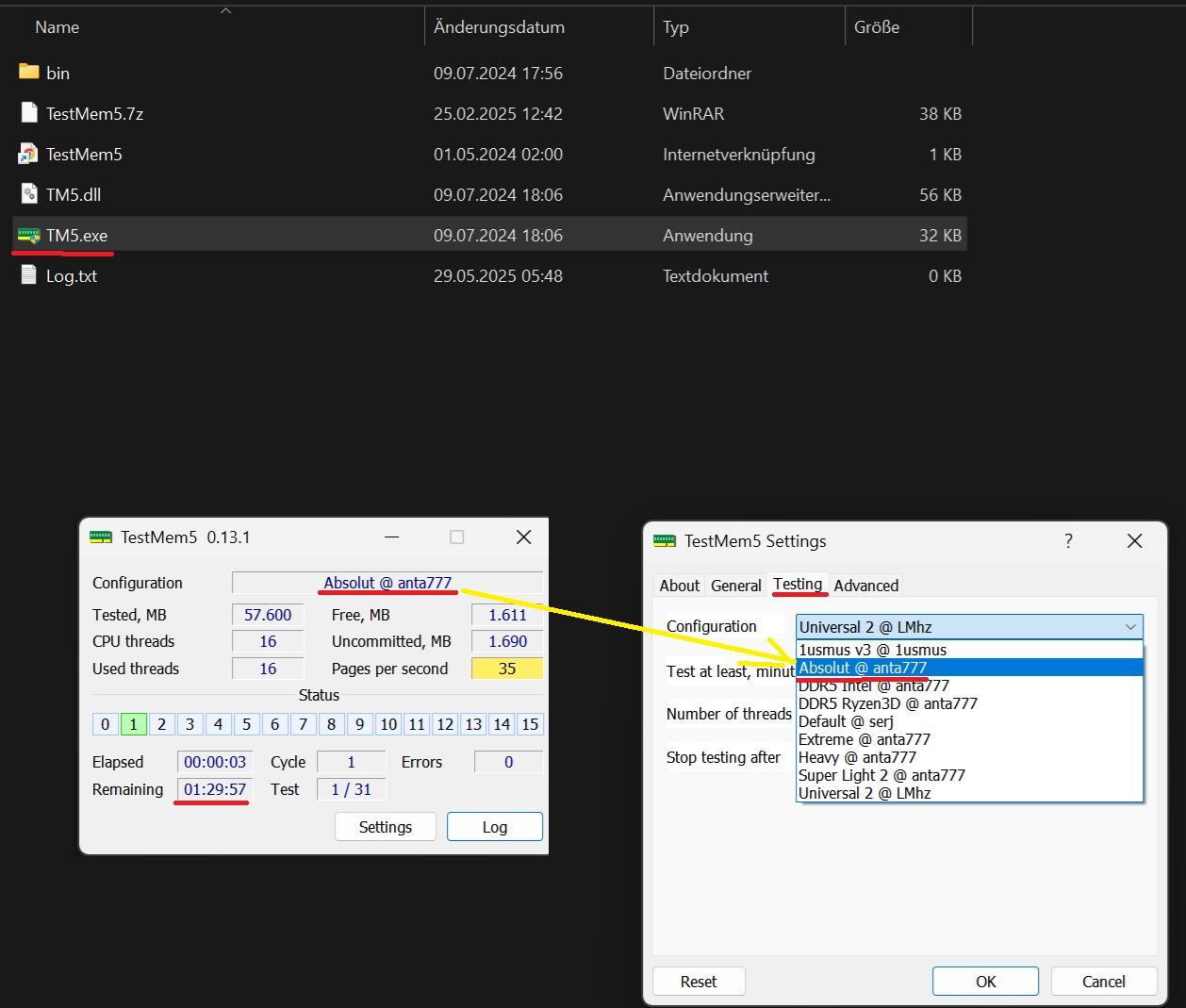Click the bin folder icon
Image resolution: width=1186 pixels, height=1008 pixels.
point(29,73)
